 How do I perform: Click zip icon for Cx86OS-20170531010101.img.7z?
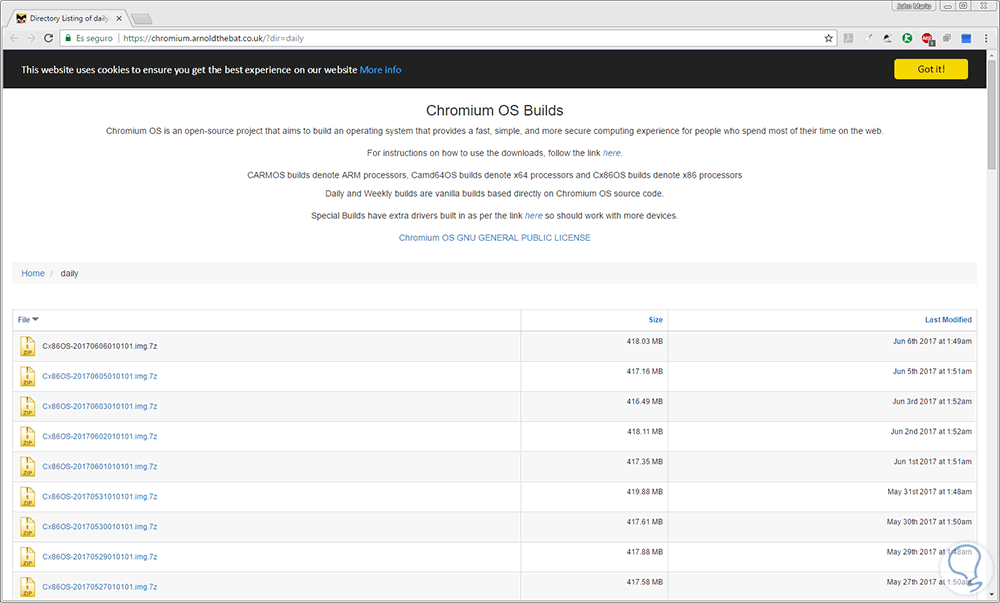pos(27,497)
